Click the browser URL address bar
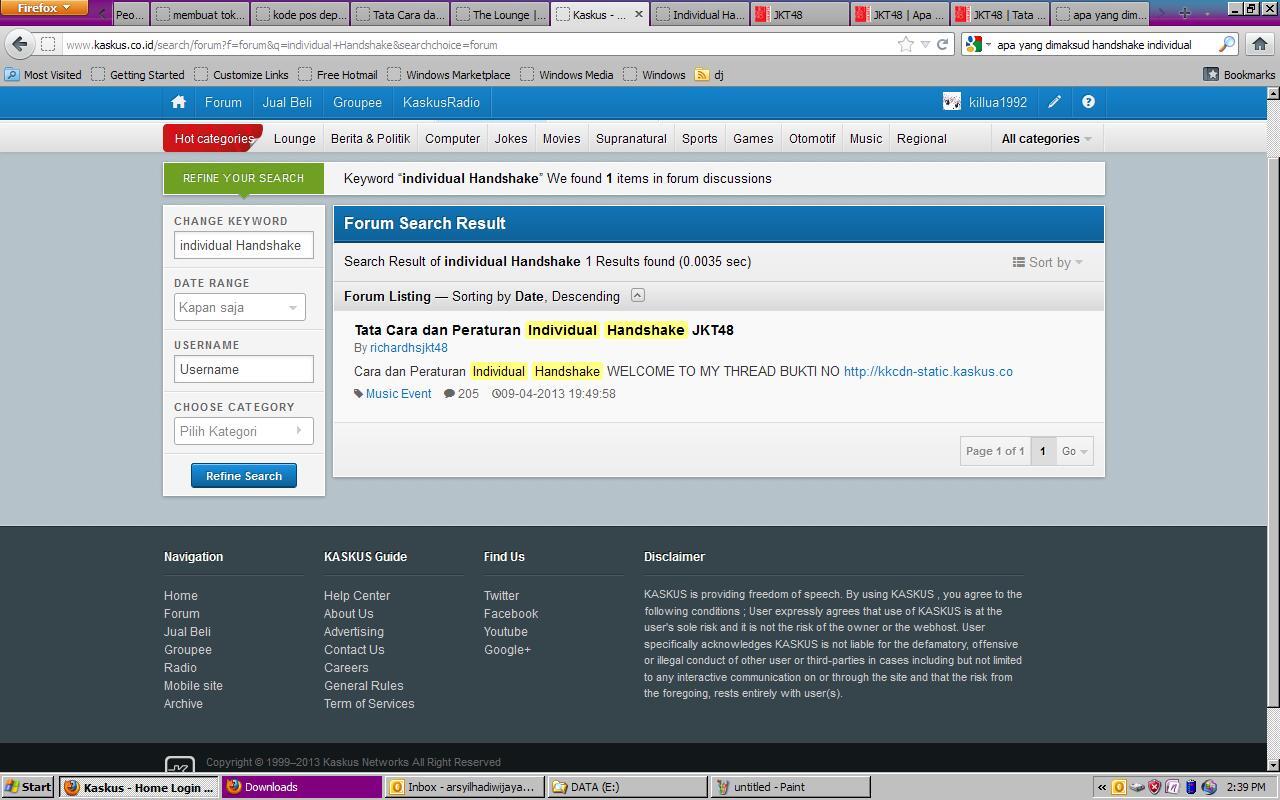This screenshot has width=1280, height=800. (x=480, y=44)
